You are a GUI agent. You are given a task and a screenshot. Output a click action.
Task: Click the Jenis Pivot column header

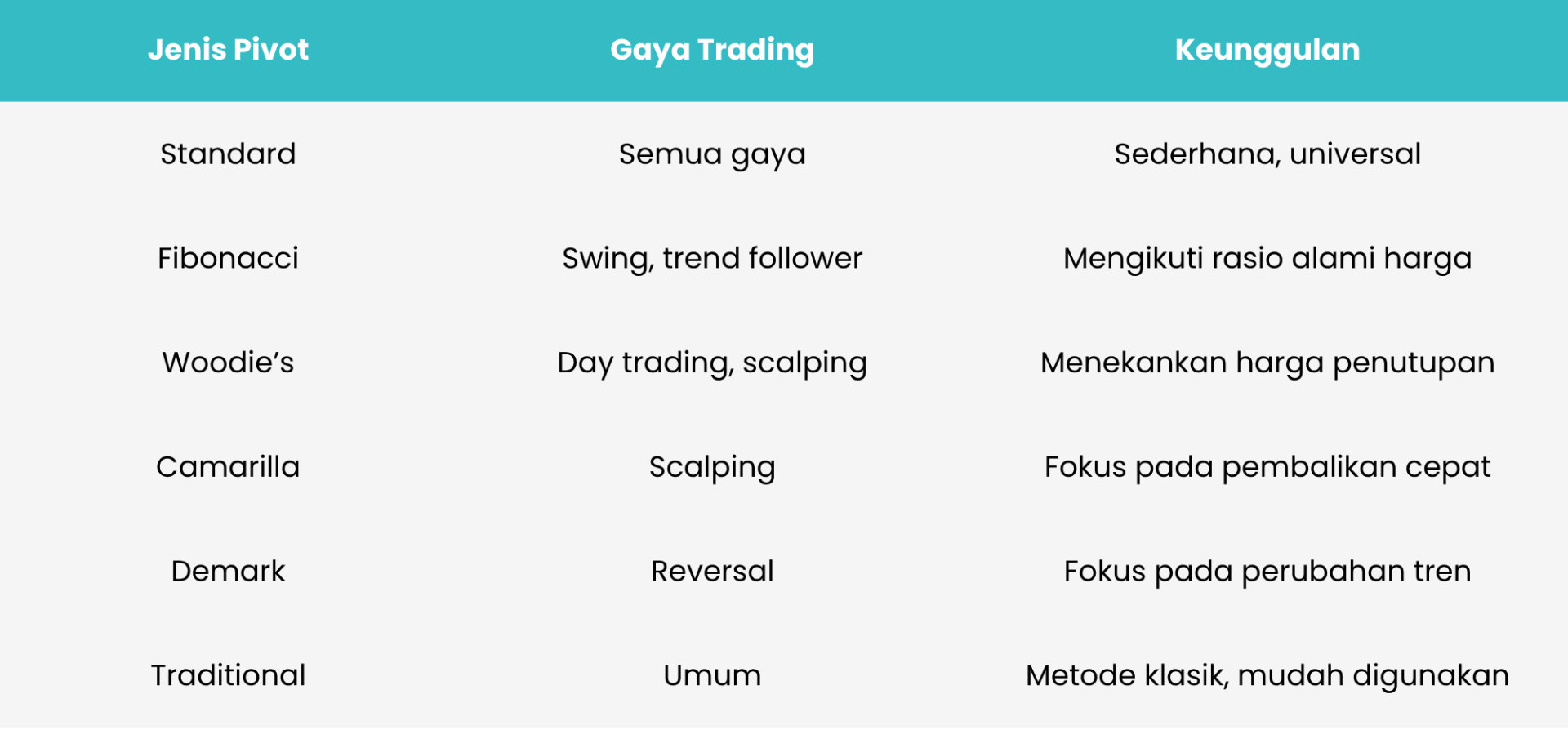(x=228, y=50)
